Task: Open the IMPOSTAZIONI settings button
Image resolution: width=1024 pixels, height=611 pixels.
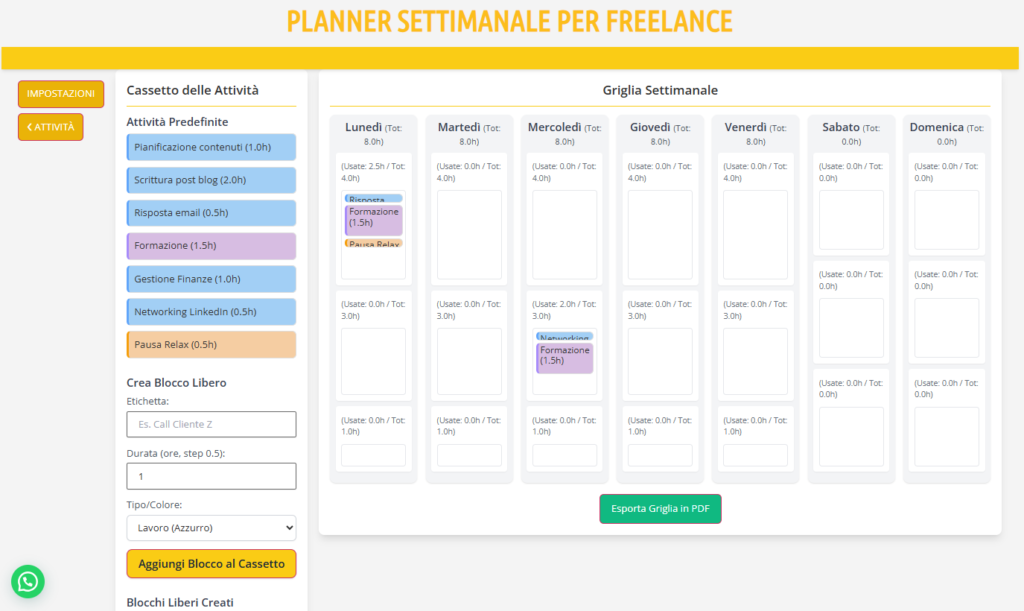Action: (61, 94)
